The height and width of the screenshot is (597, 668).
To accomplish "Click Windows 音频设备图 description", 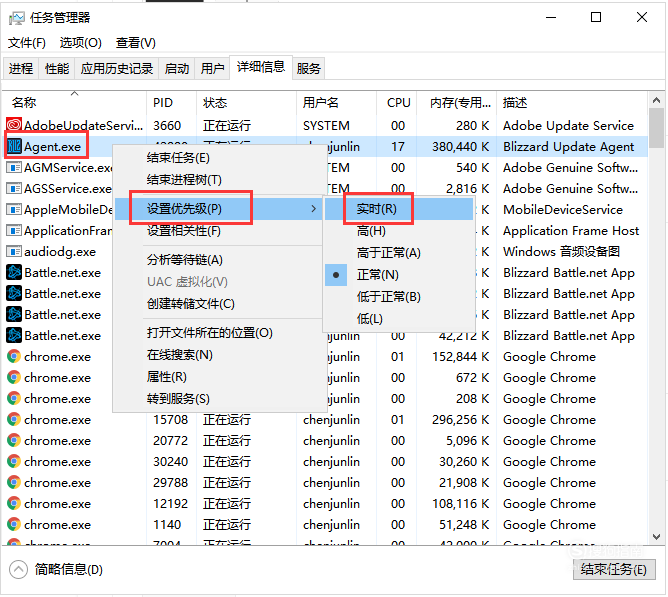I will [x=561, y=251].
